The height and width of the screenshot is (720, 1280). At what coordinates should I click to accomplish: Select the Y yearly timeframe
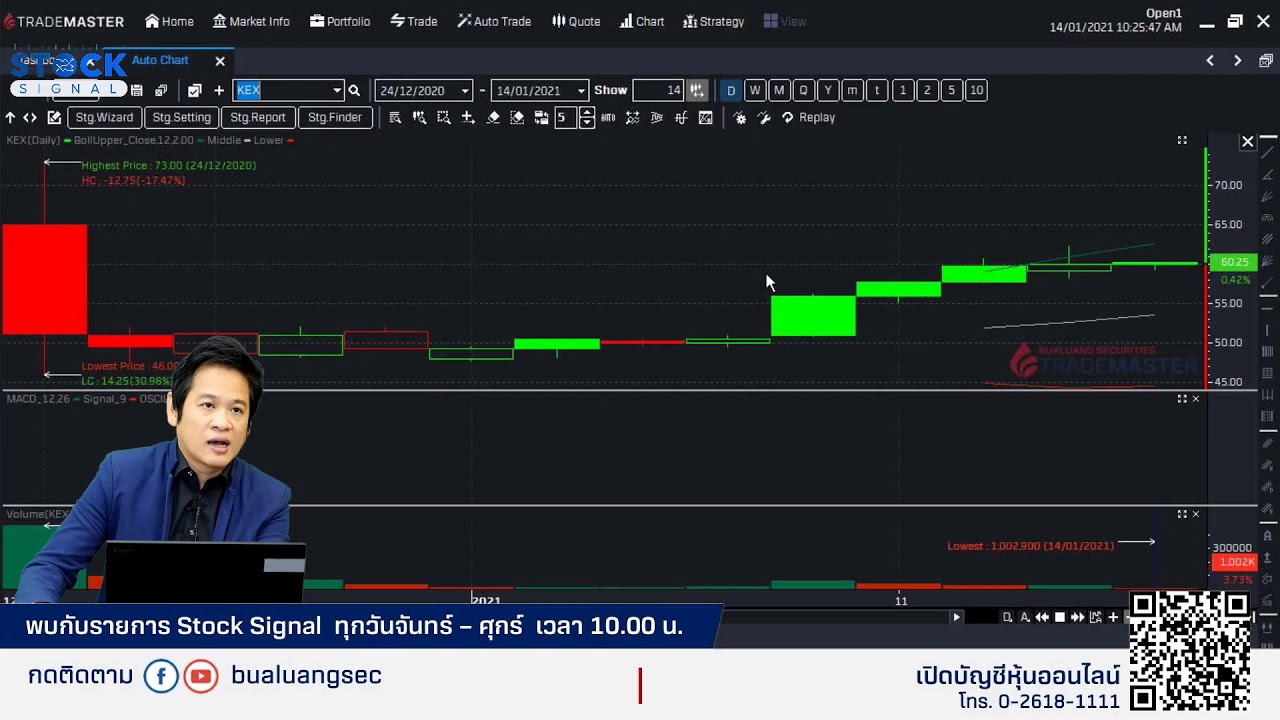(828, 90)
